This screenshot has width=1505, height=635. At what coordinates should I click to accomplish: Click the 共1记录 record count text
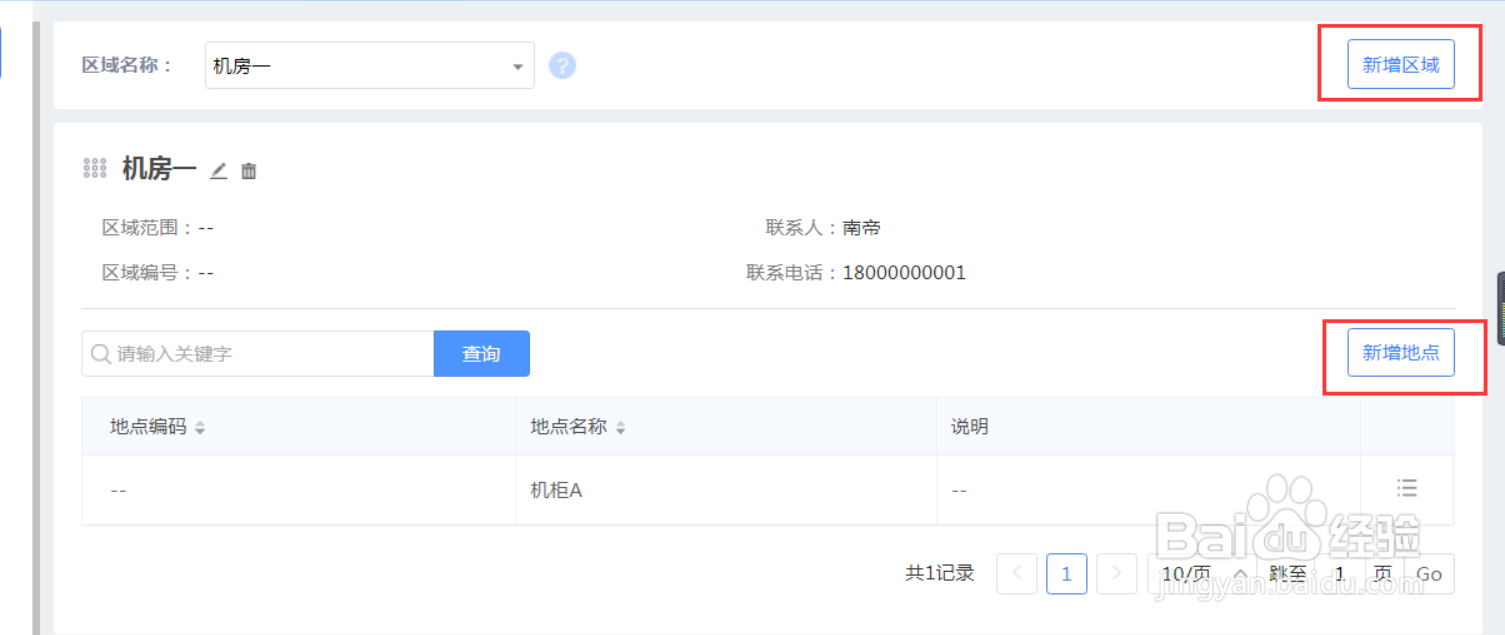click(940, 573)
